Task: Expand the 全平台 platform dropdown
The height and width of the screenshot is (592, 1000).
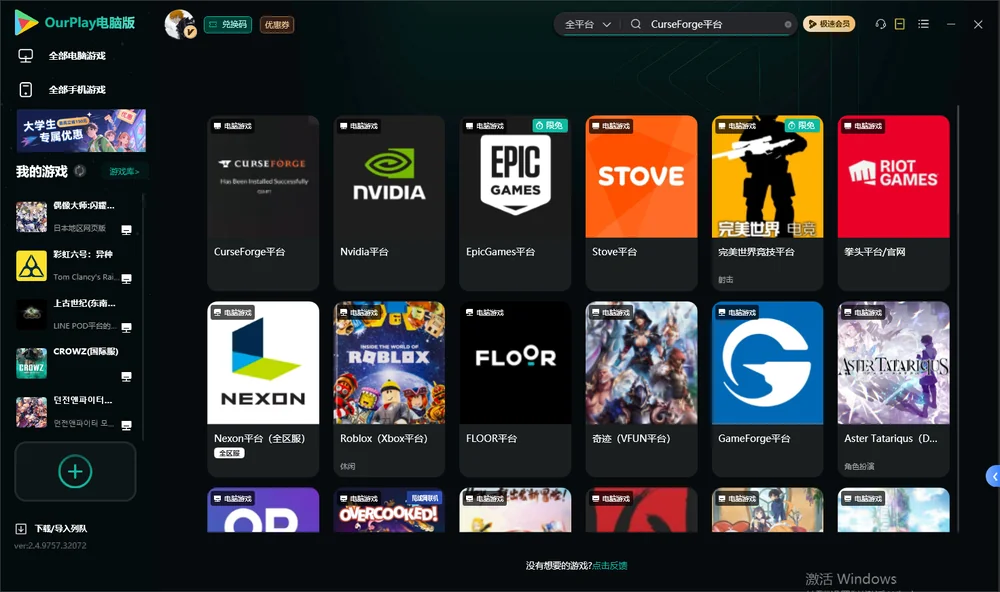Action: [x=587, y=24]
